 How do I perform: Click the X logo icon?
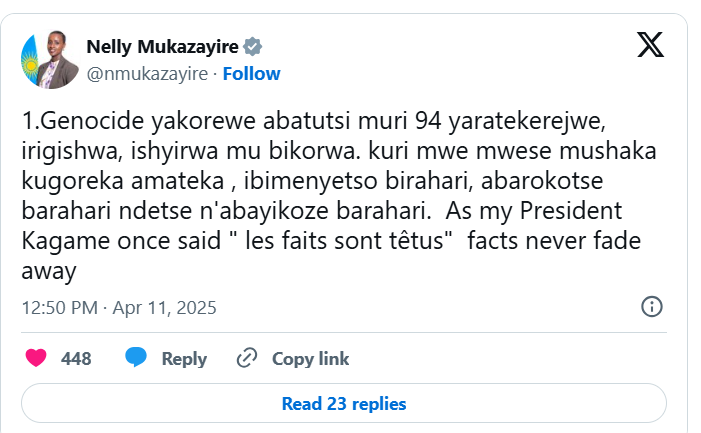tap(652, 44)
